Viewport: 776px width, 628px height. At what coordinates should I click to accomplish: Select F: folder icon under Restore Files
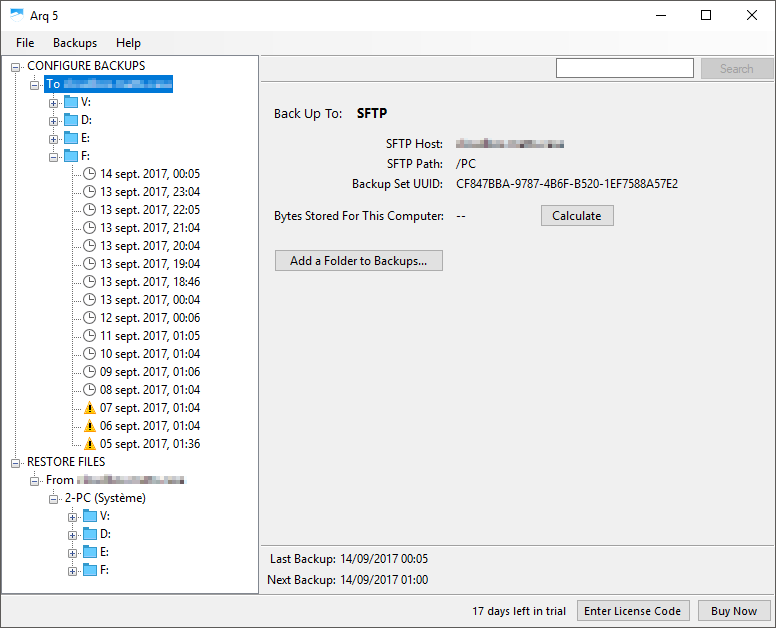click(90, 570)
